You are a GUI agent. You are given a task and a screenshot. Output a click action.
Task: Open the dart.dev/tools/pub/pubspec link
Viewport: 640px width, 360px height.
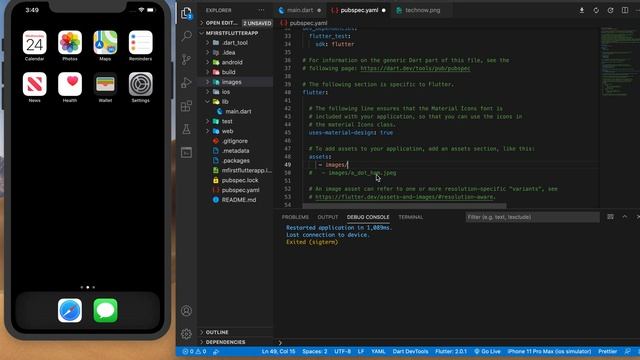point(415,68)
